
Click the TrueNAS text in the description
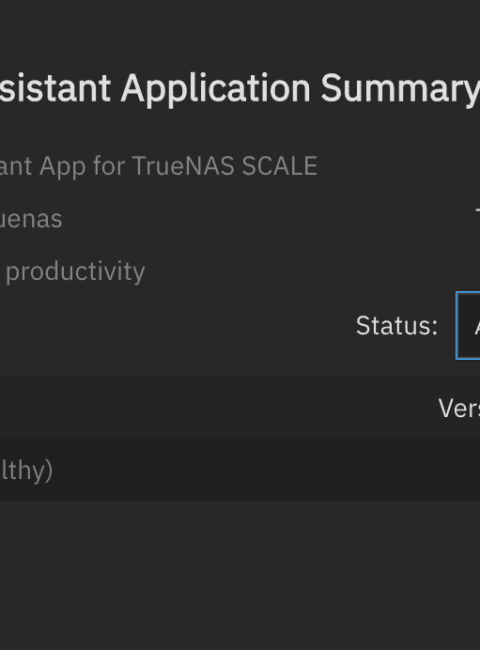183,166
